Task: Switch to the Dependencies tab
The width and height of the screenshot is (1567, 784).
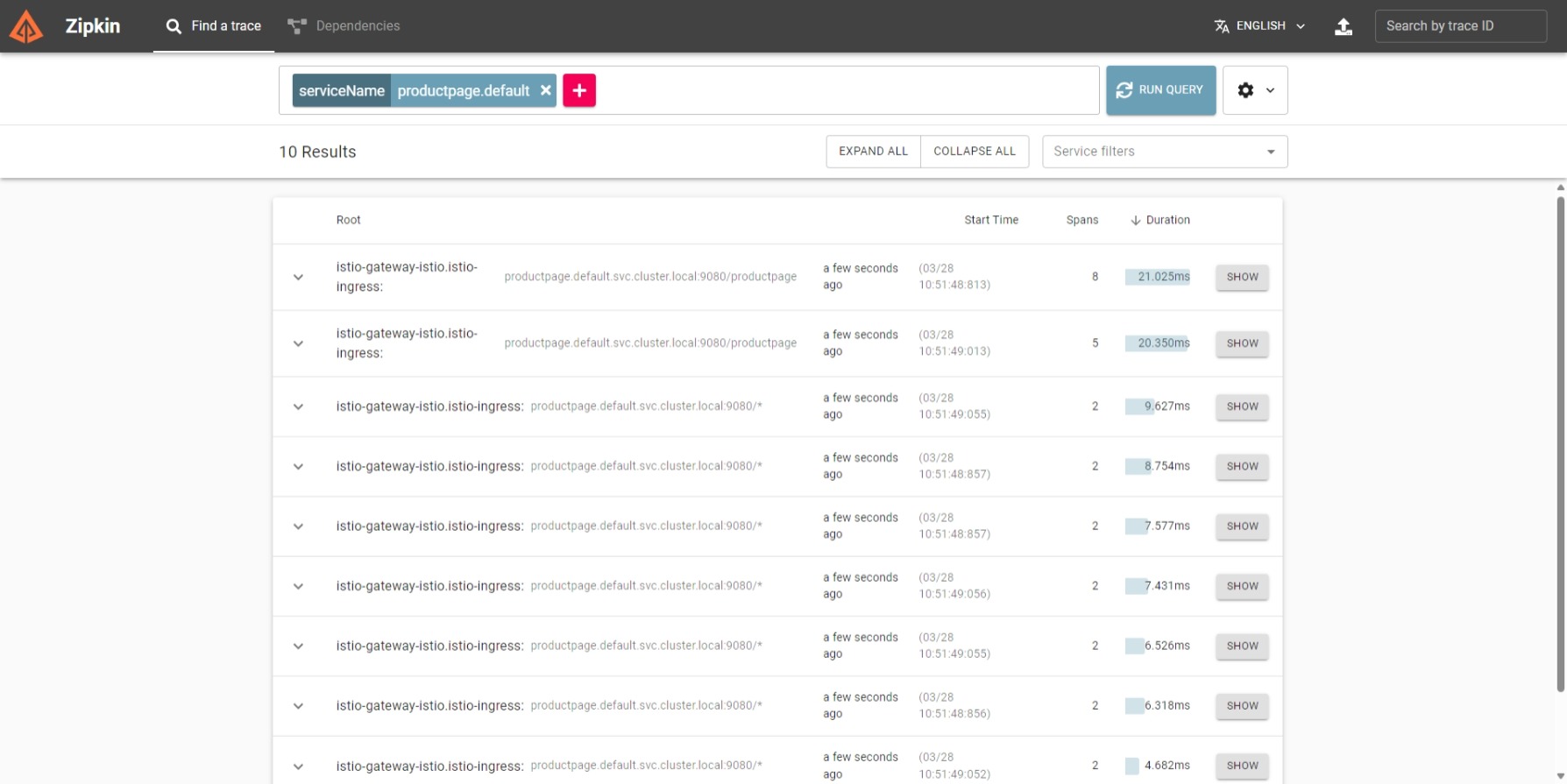Action: 344,26
